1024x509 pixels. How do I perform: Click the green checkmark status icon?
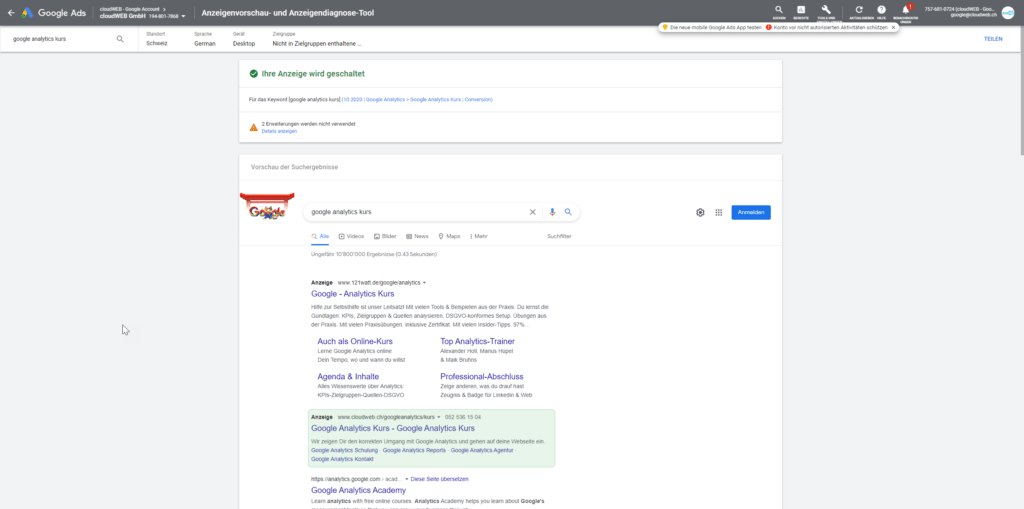pos(253,74)
